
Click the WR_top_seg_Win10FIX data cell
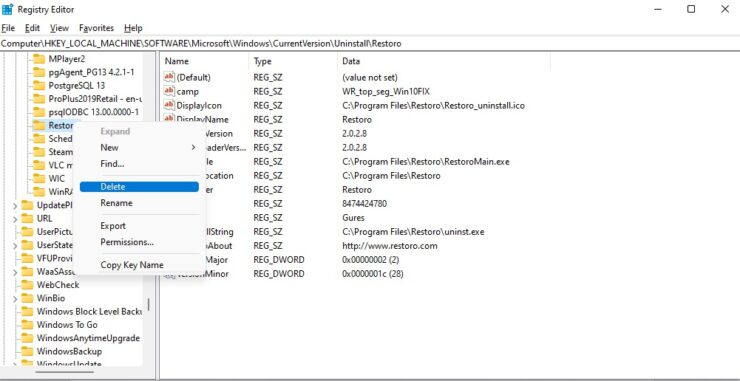point(386,91)
